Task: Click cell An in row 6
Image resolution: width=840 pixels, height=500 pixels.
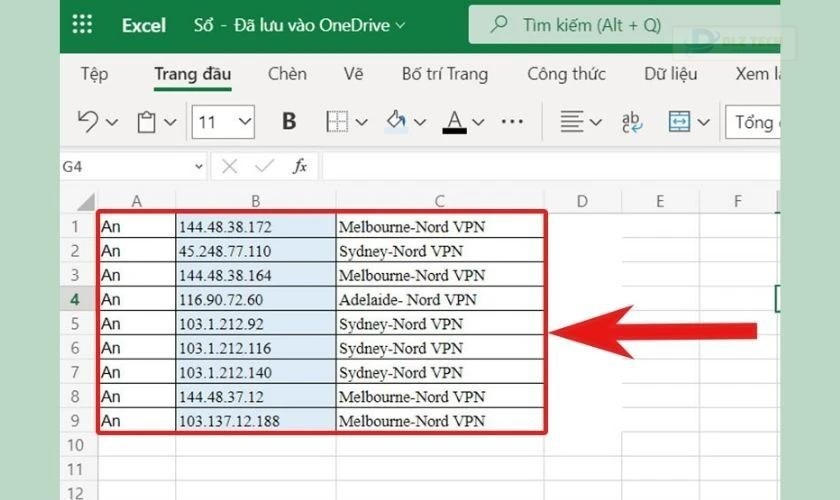Action: [x=137, y=347]
